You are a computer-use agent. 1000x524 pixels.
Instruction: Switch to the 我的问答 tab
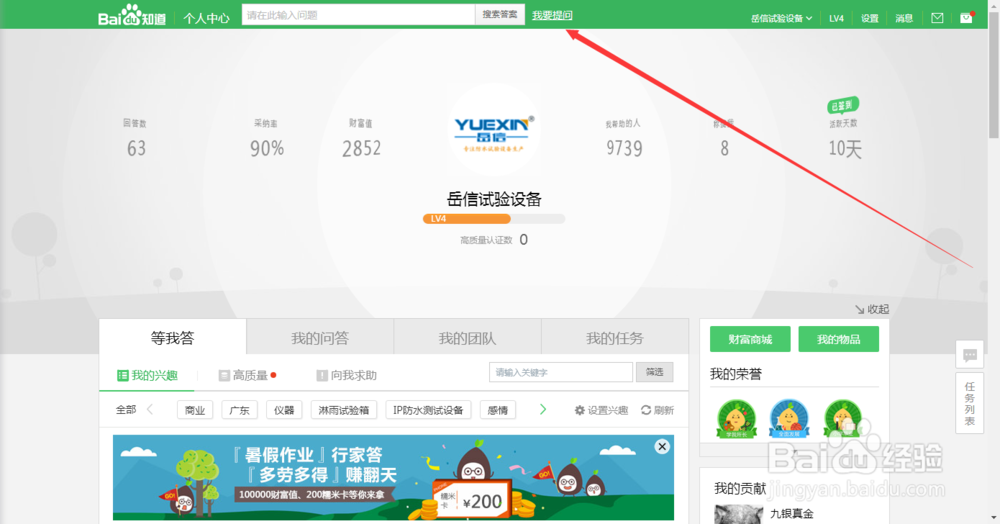(x=320, y=337)
